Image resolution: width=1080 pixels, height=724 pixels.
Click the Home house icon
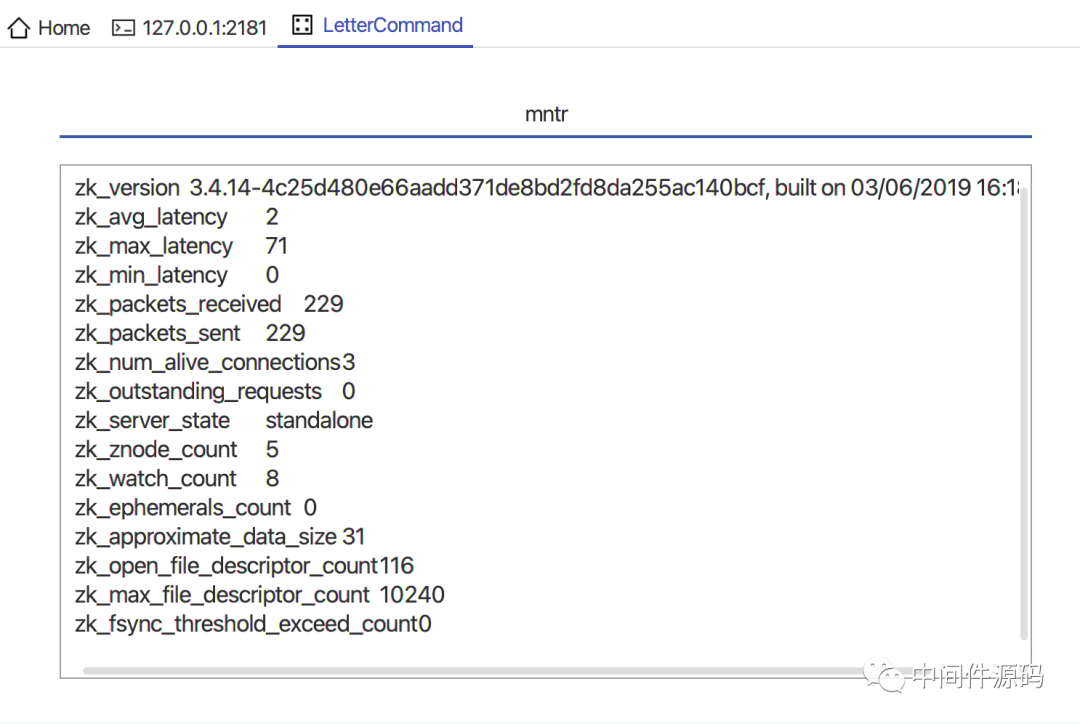[x=19, y=28]
